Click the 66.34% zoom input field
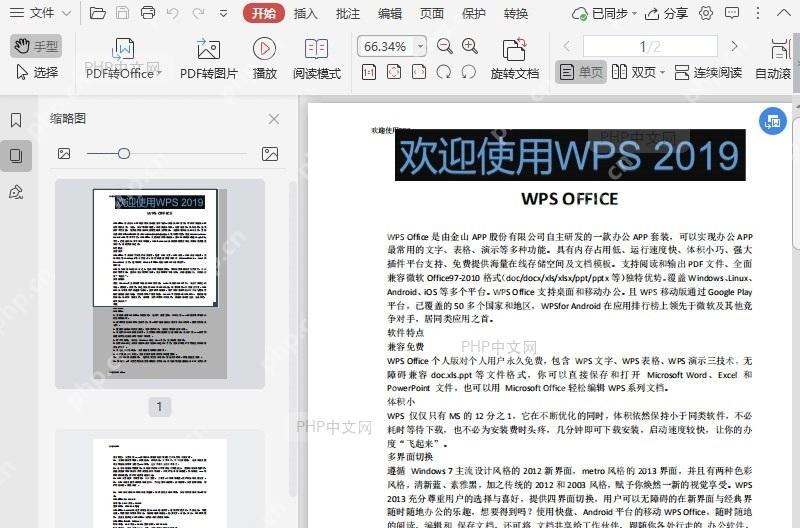 (x=386, y=46)
